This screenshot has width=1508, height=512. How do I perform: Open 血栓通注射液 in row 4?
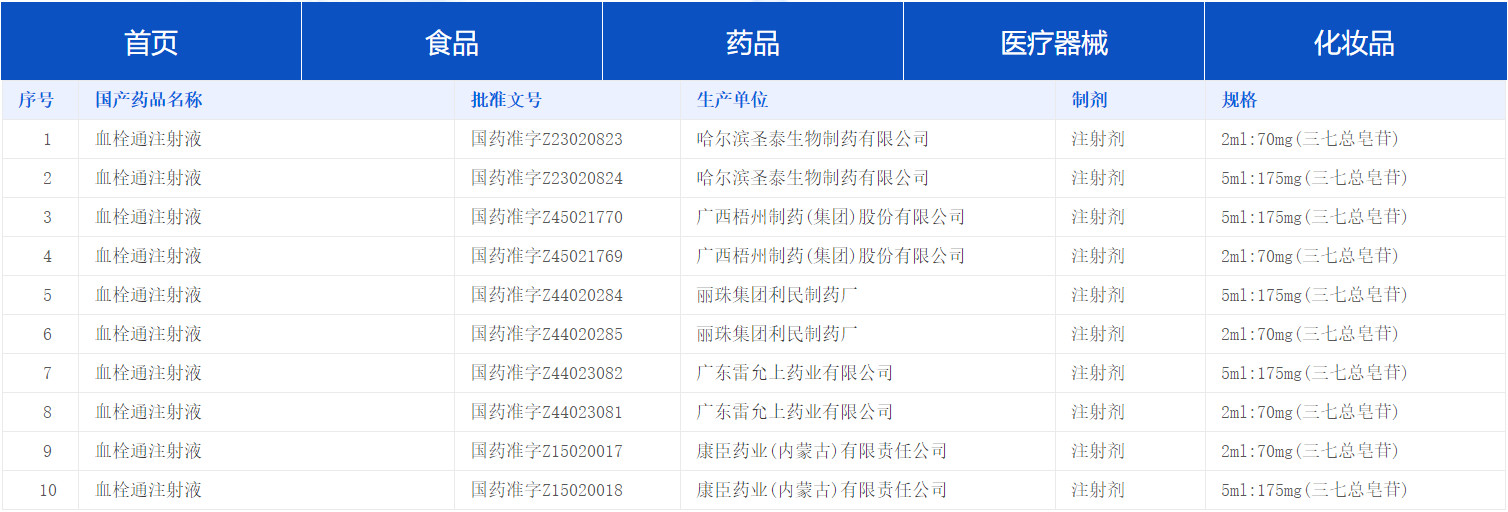click(x=149, y=256)
